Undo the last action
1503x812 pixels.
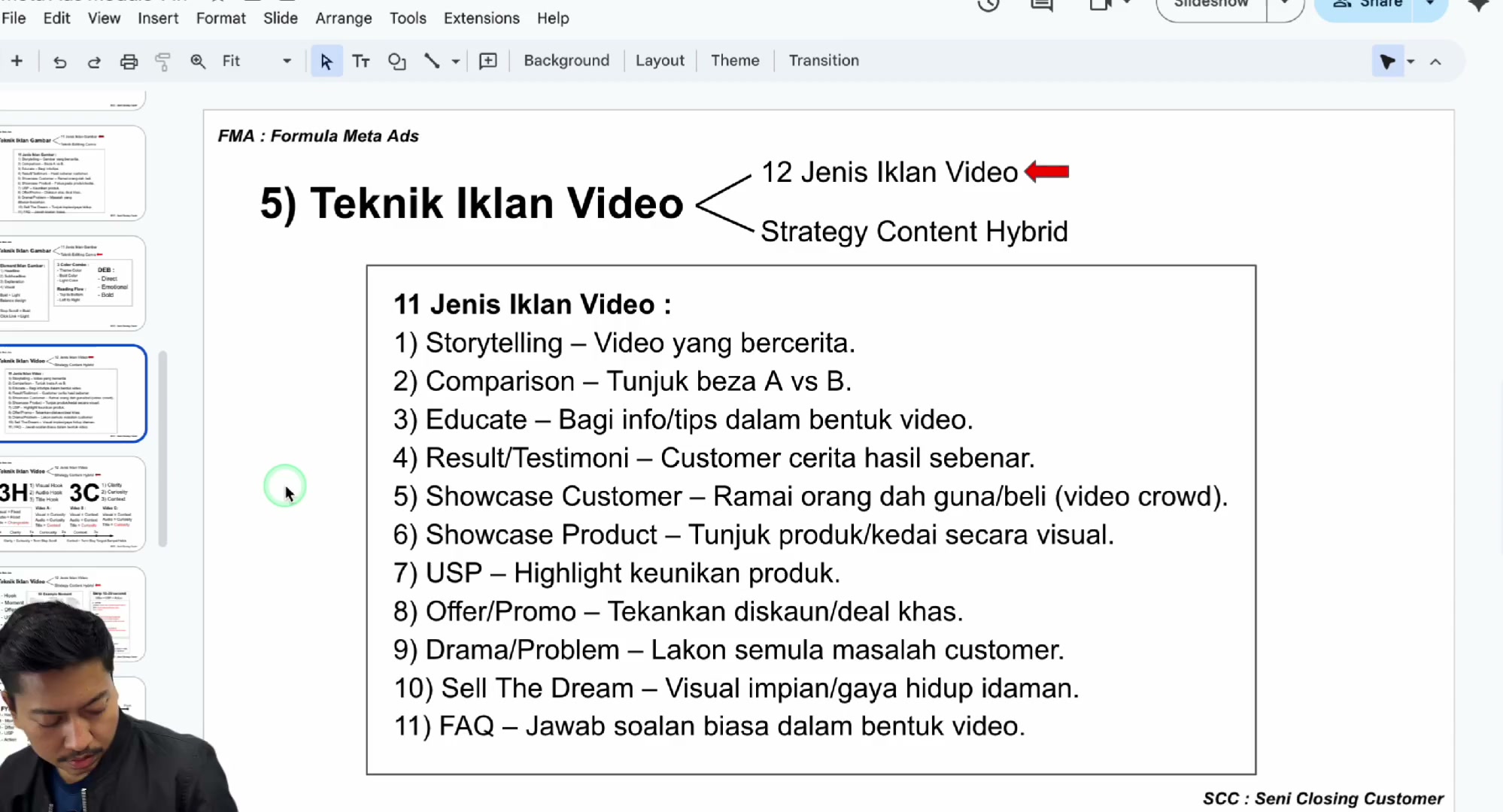[59, 62]
